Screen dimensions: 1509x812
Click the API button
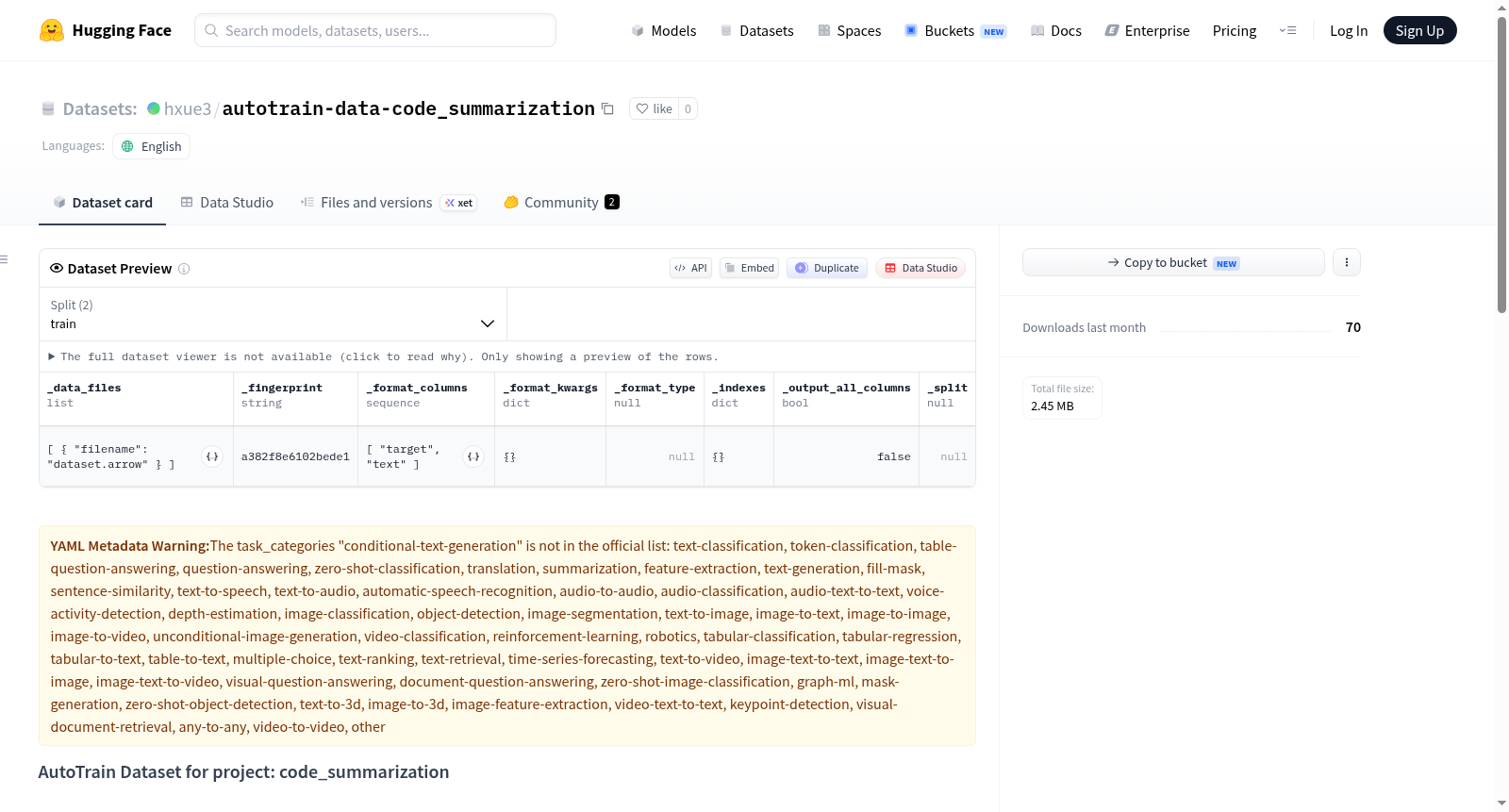[x=690, y=268]
